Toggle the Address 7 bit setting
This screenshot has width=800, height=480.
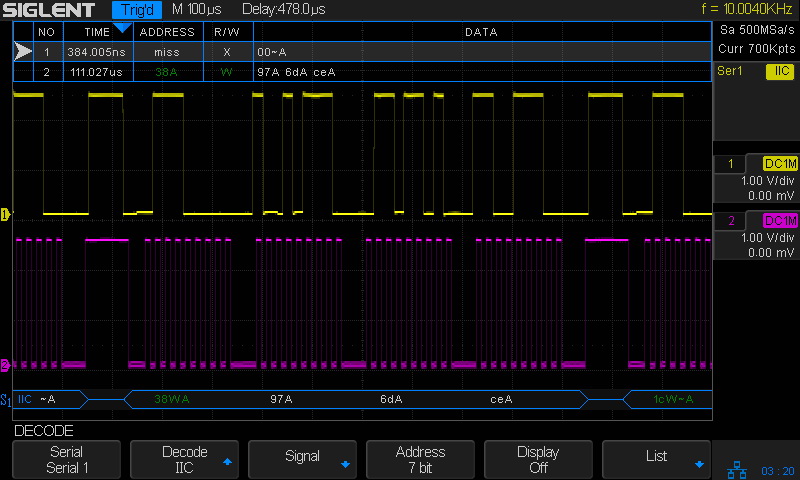coord(420,460)
